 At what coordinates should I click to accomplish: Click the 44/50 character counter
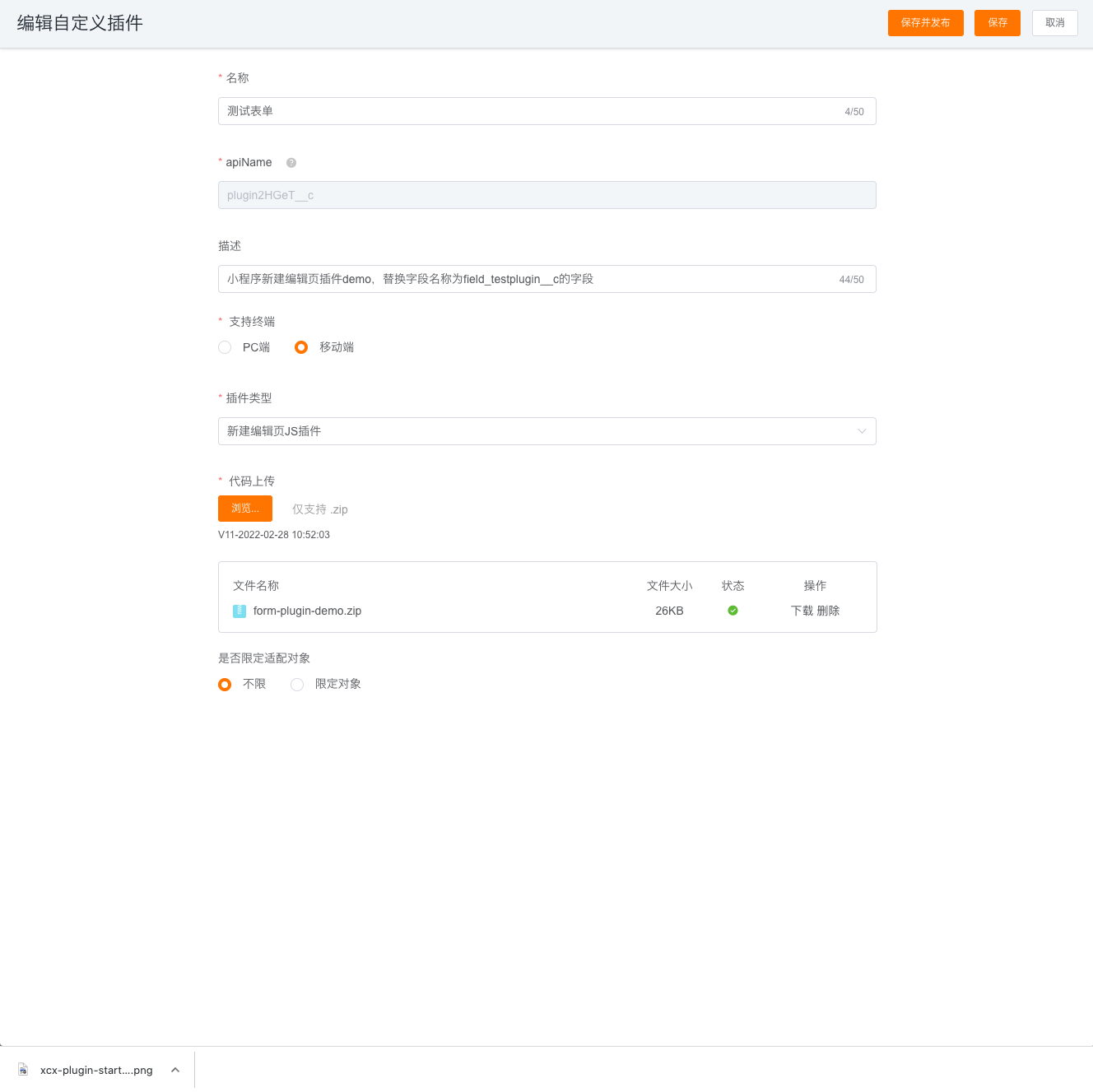click(852, 280)
